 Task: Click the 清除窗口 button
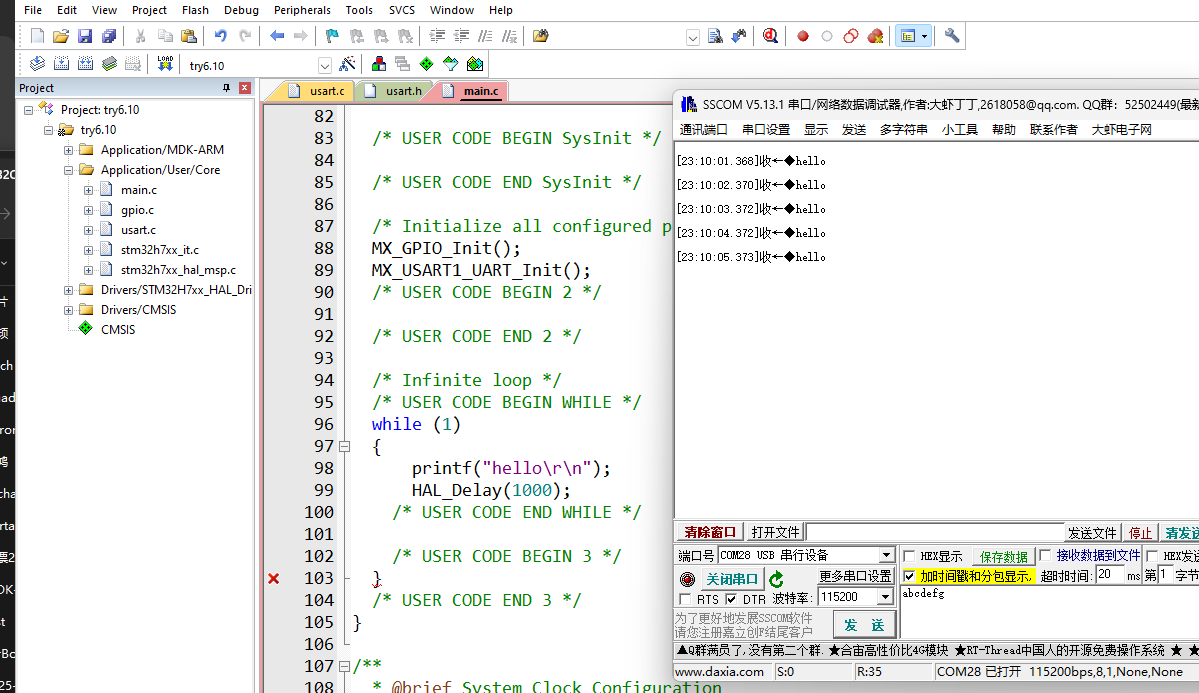(710, 532)
